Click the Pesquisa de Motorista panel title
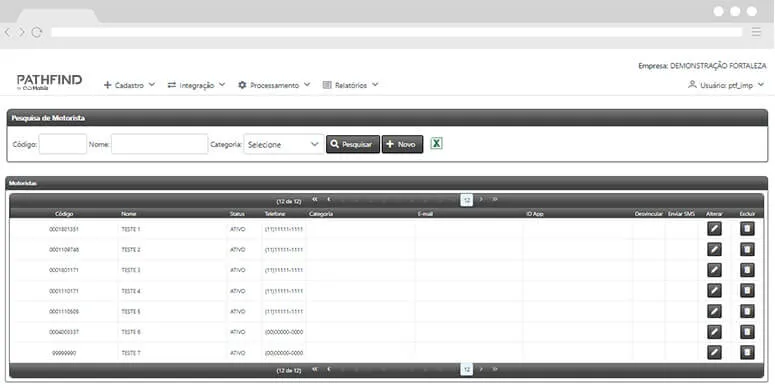Screen dimensions: 775x390 pos(48,118)
